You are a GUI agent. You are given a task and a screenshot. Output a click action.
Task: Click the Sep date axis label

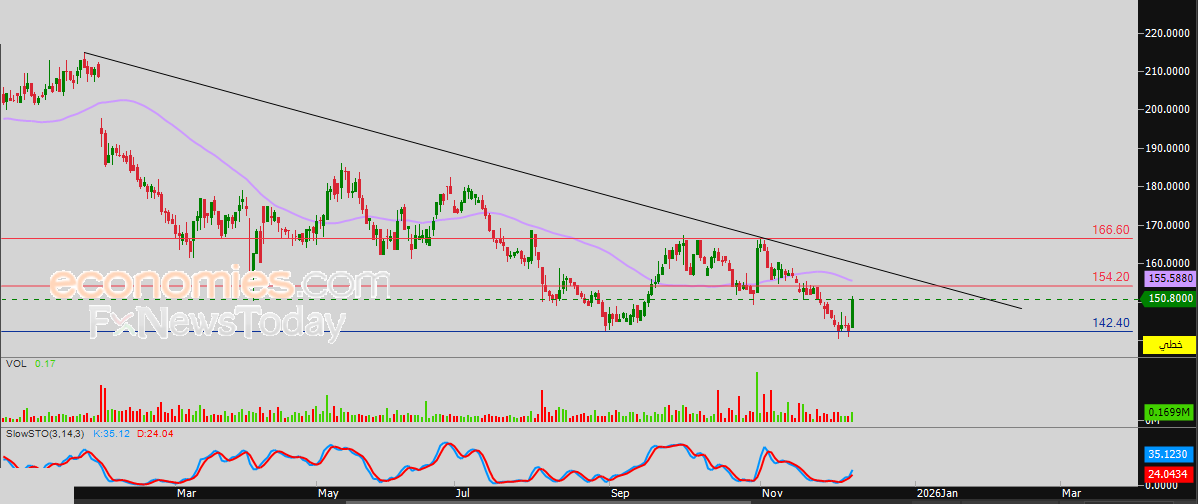point(620,494)
